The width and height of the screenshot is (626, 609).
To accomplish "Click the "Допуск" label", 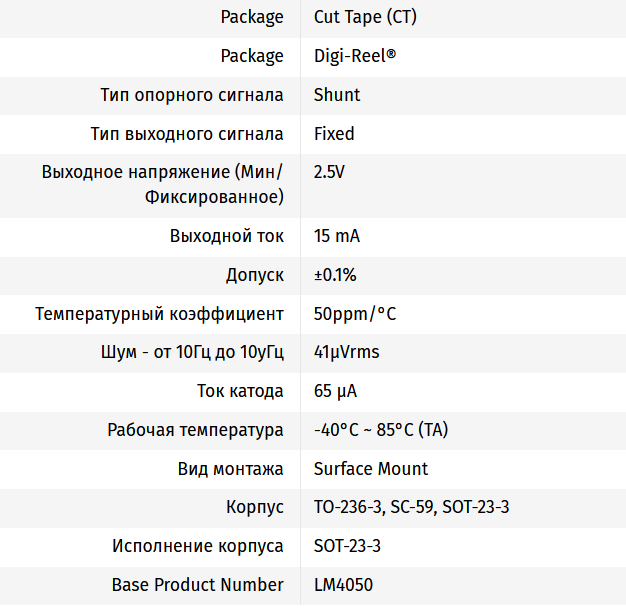I will tap(255, 275).
